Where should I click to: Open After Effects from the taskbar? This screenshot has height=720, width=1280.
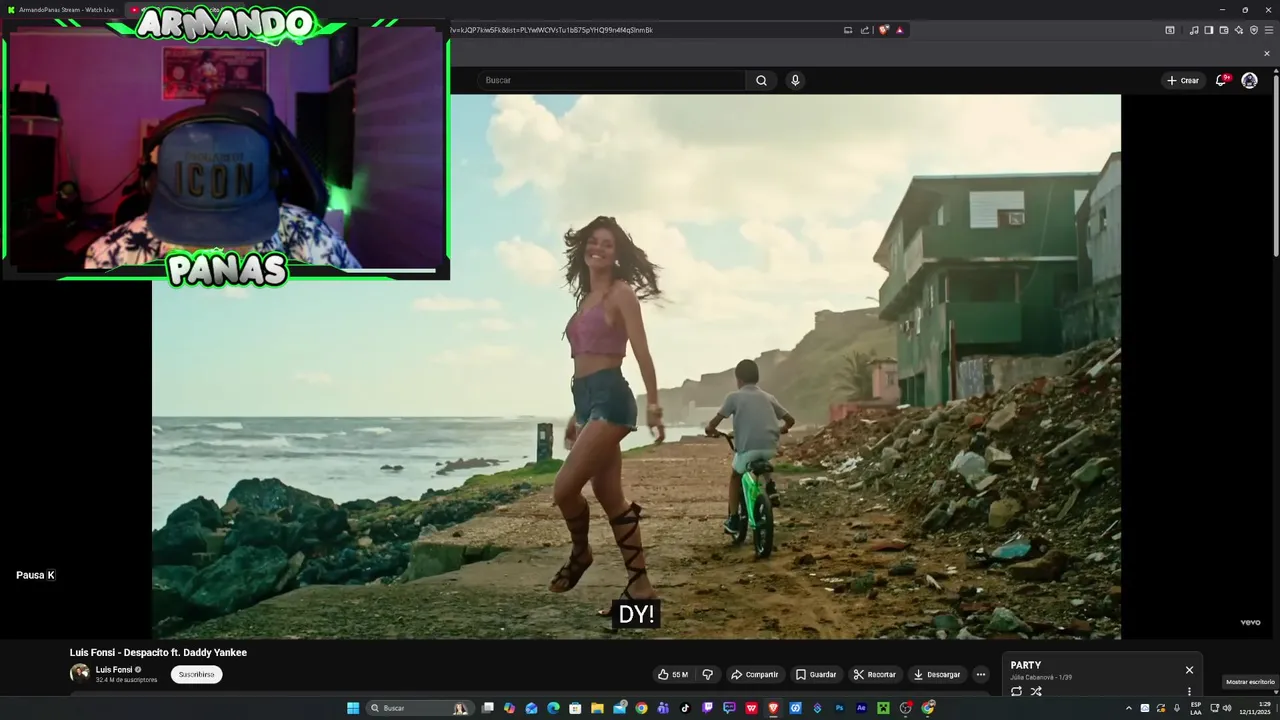coord(861,708)
